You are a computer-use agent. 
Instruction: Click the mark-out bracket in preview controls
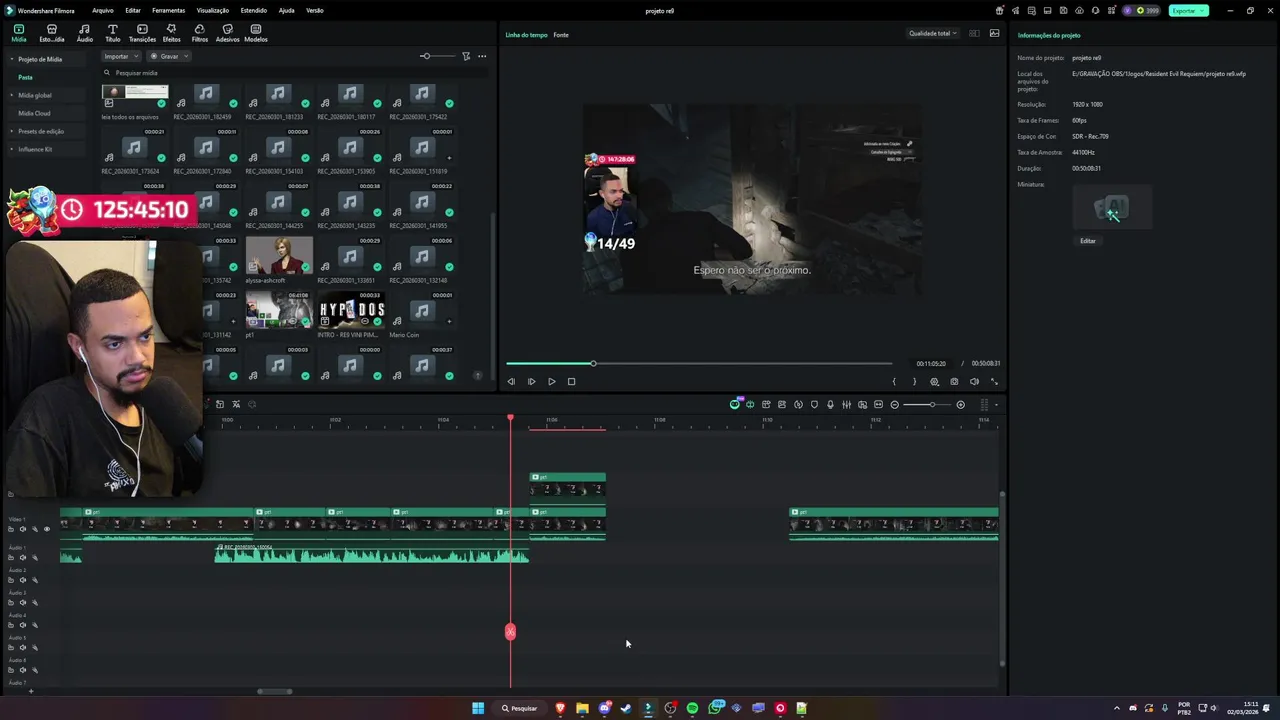914,381
